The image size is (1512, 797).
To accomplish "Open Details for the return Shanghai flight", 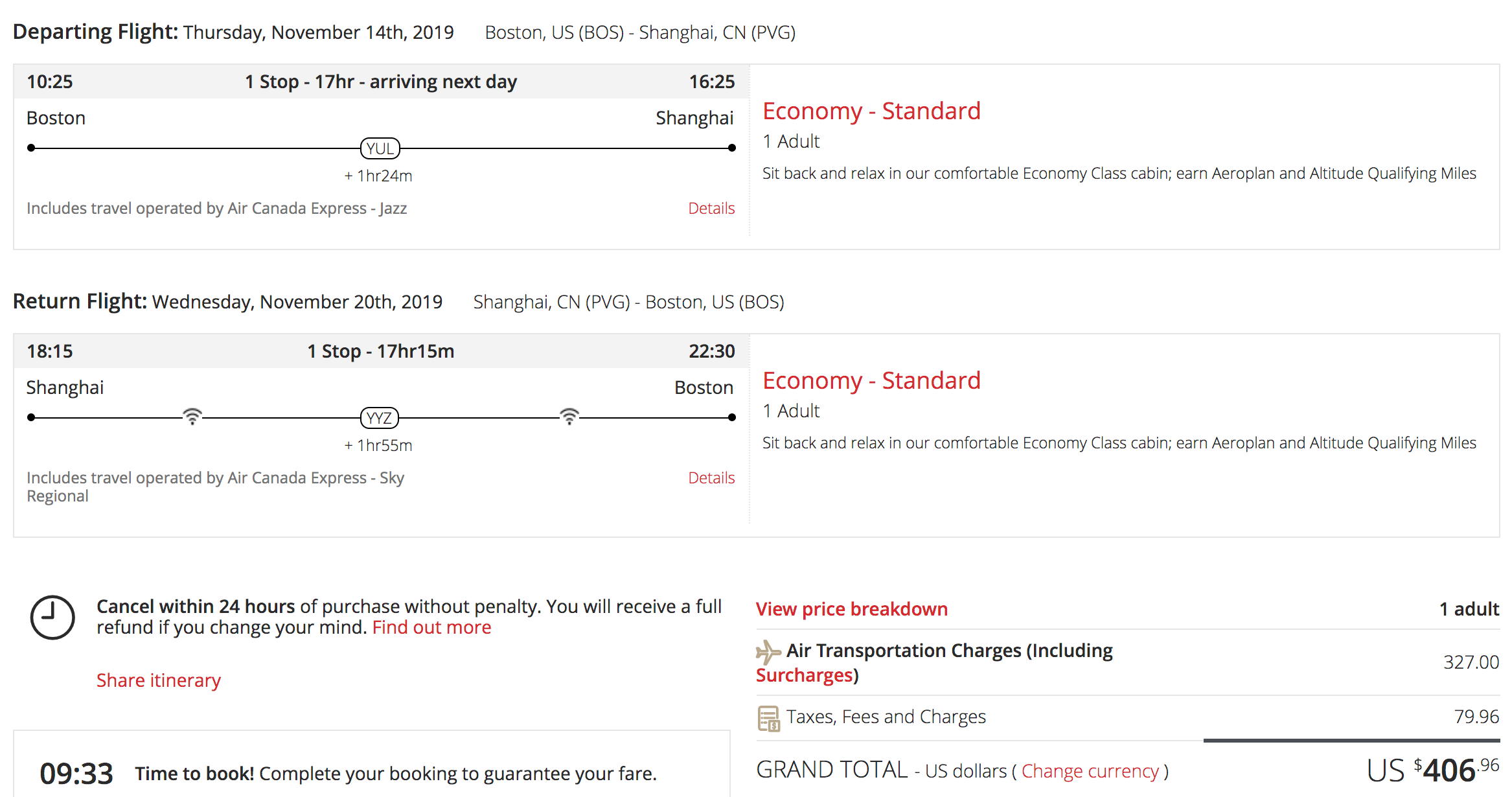I will (711, 478).
